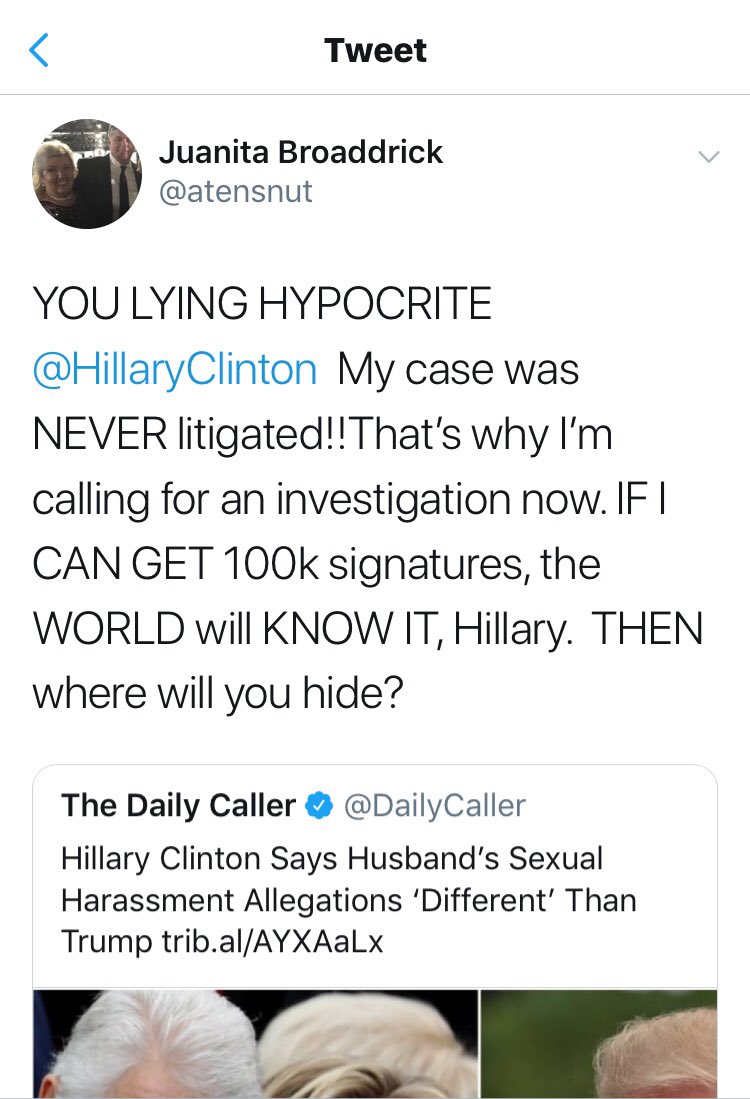Click the "YOU LYING HYPOCRITE" text

click(x=262, y=305)
